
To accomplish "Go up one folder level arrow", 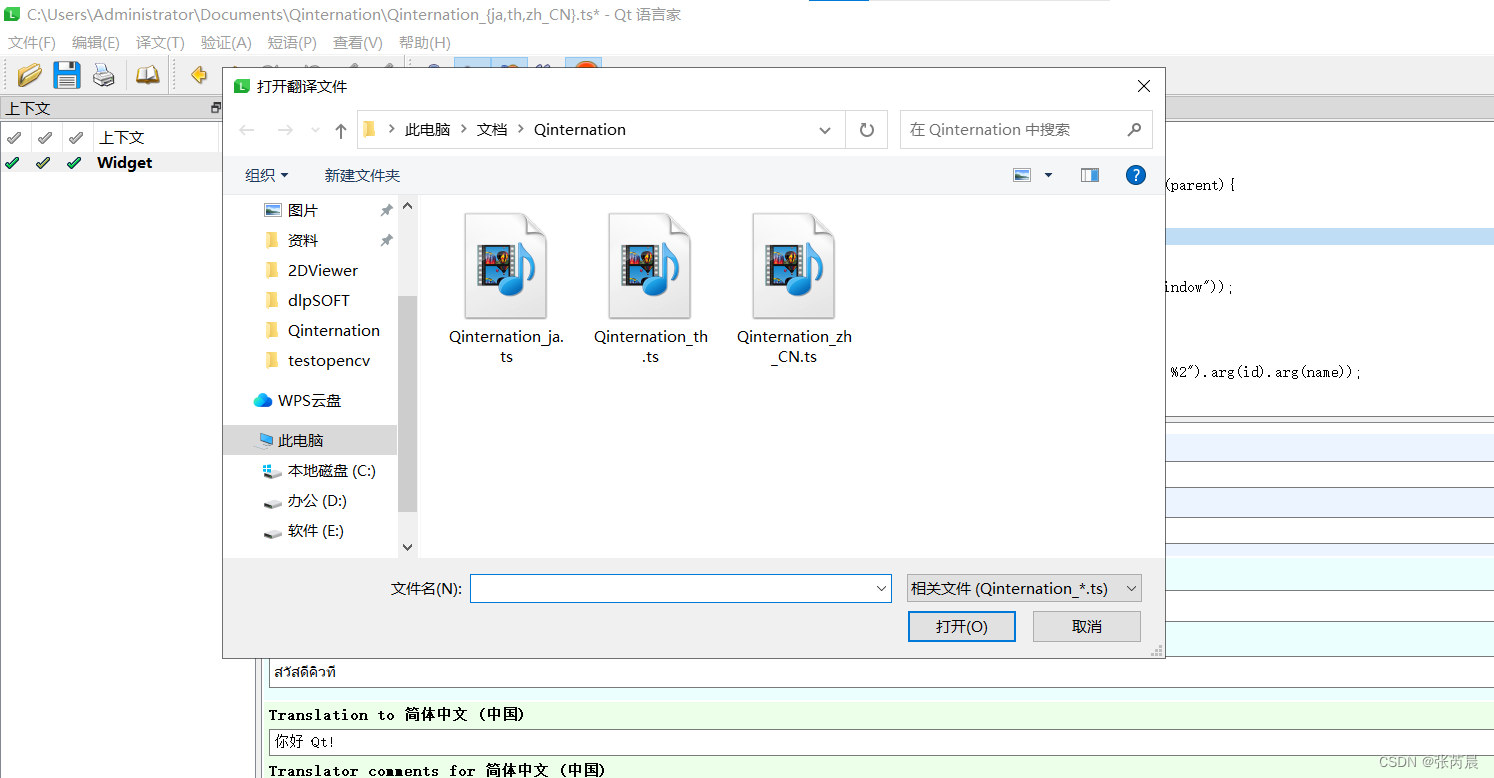I will [341, 130].
